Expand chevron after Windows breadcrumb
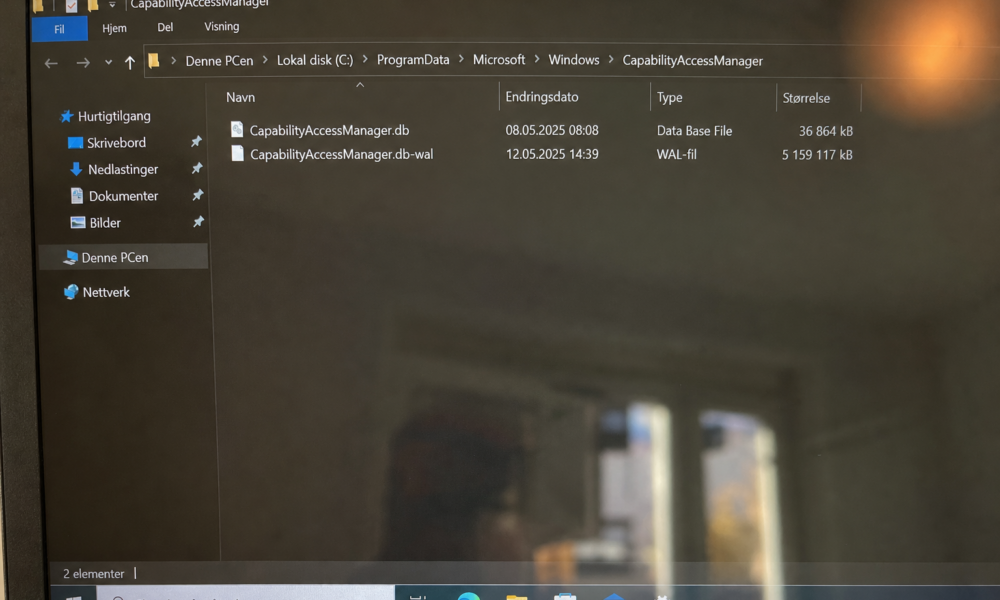The width and height of the screenshot is (1000, 600). point(611,59)
